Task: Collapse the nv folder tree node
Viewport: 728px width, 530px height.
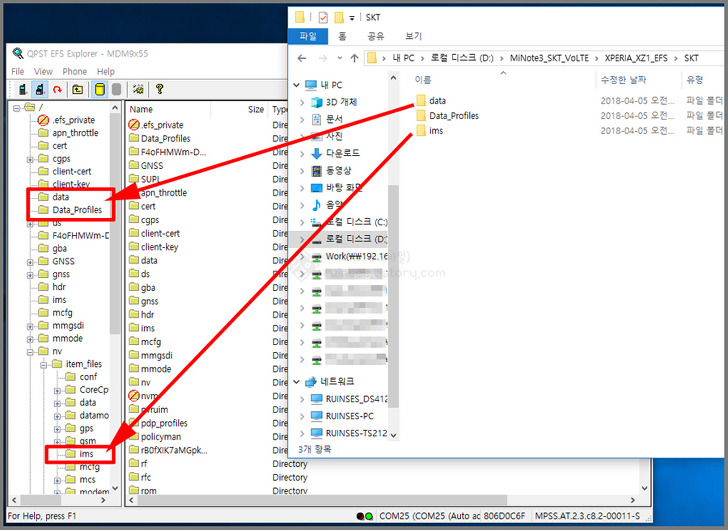Action: point(30,351)
